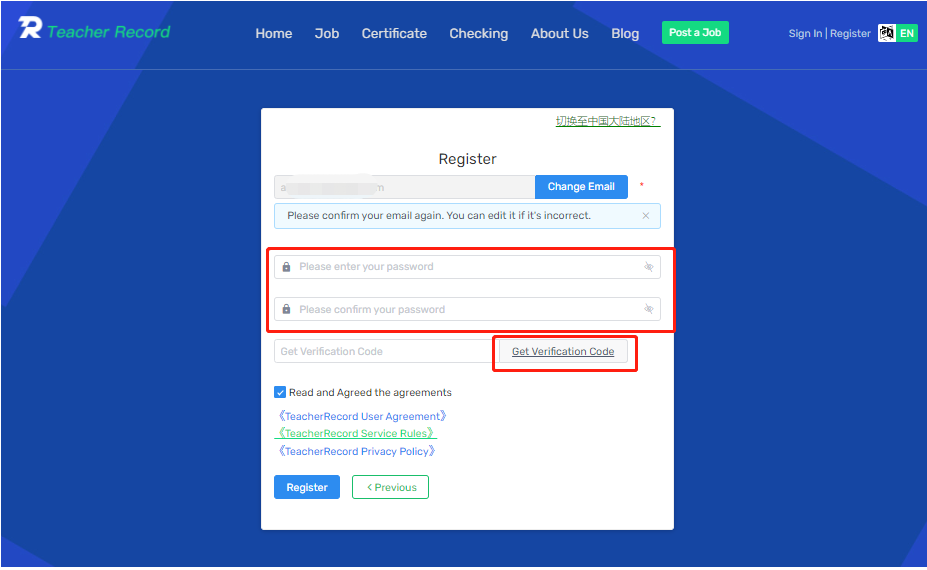Open the TeacherRecord Service Rules link

tap(356, 433)
